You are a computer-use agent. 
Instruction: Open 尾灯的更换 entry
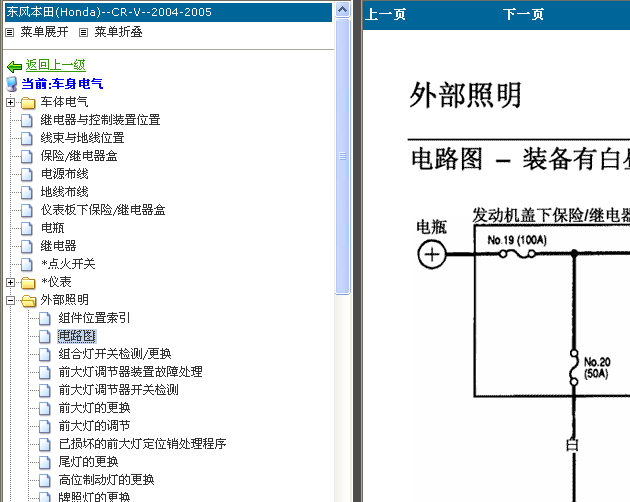(x=88, y=463)
